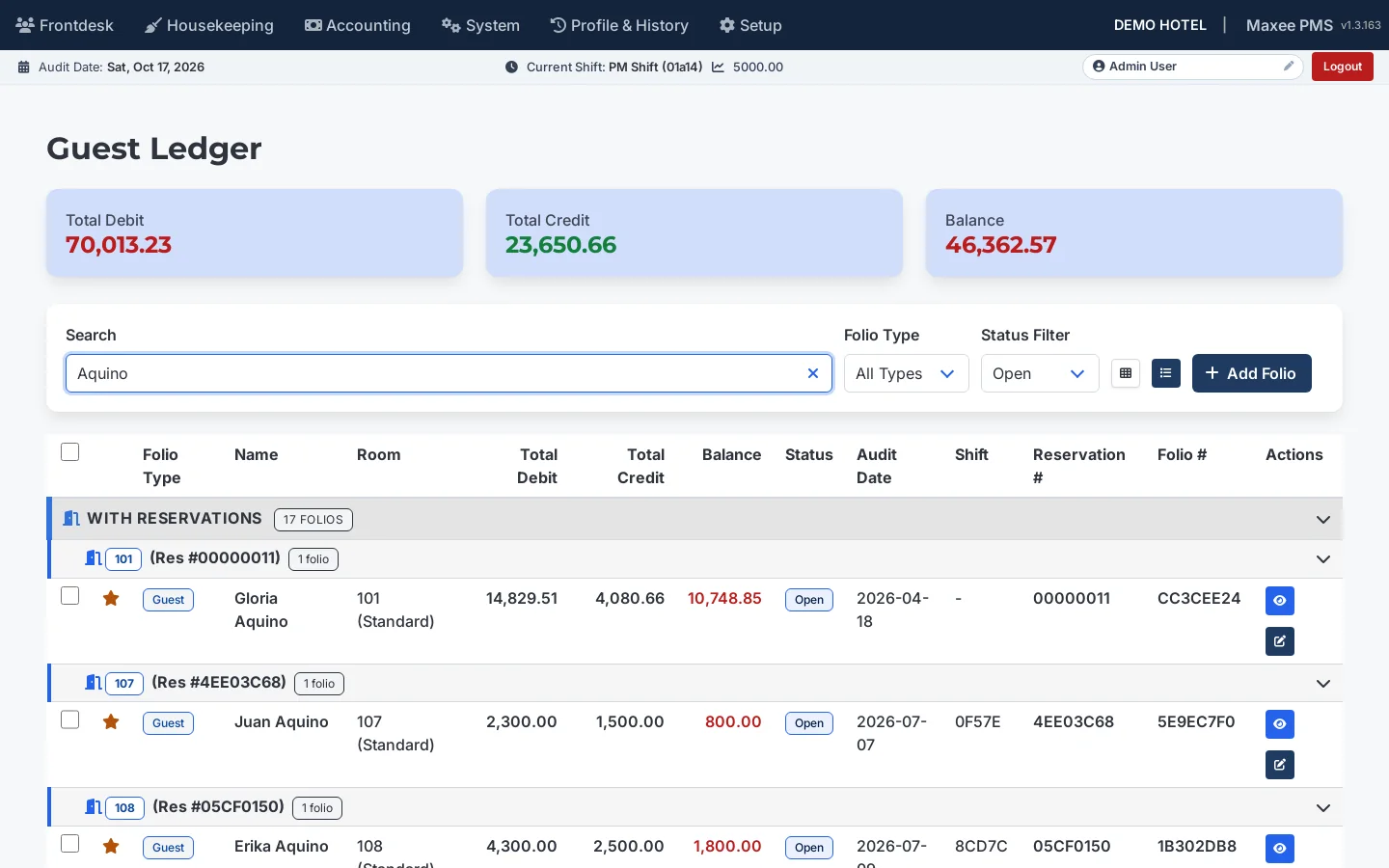Open the Accounting menu

pyautogui.click(x=358, y=25)
